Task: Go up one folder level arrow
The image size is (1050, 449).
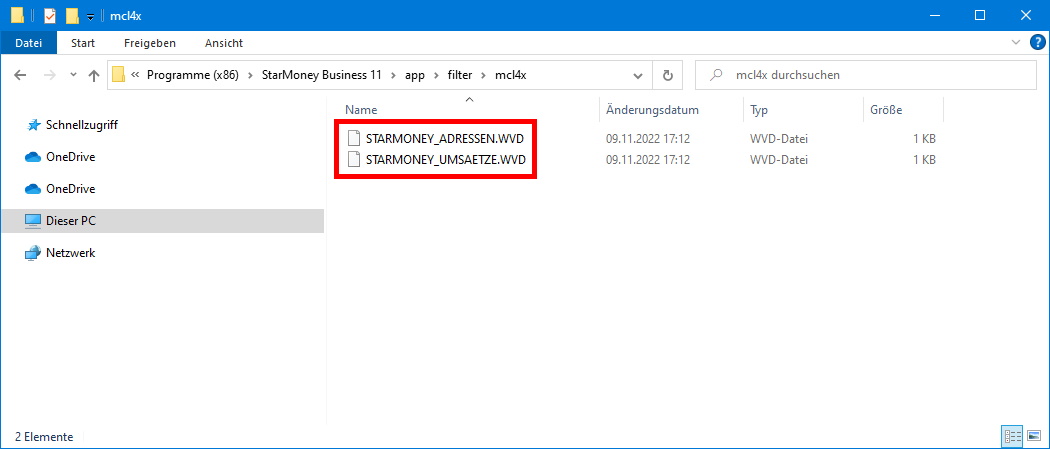Action: click(94, 76)
